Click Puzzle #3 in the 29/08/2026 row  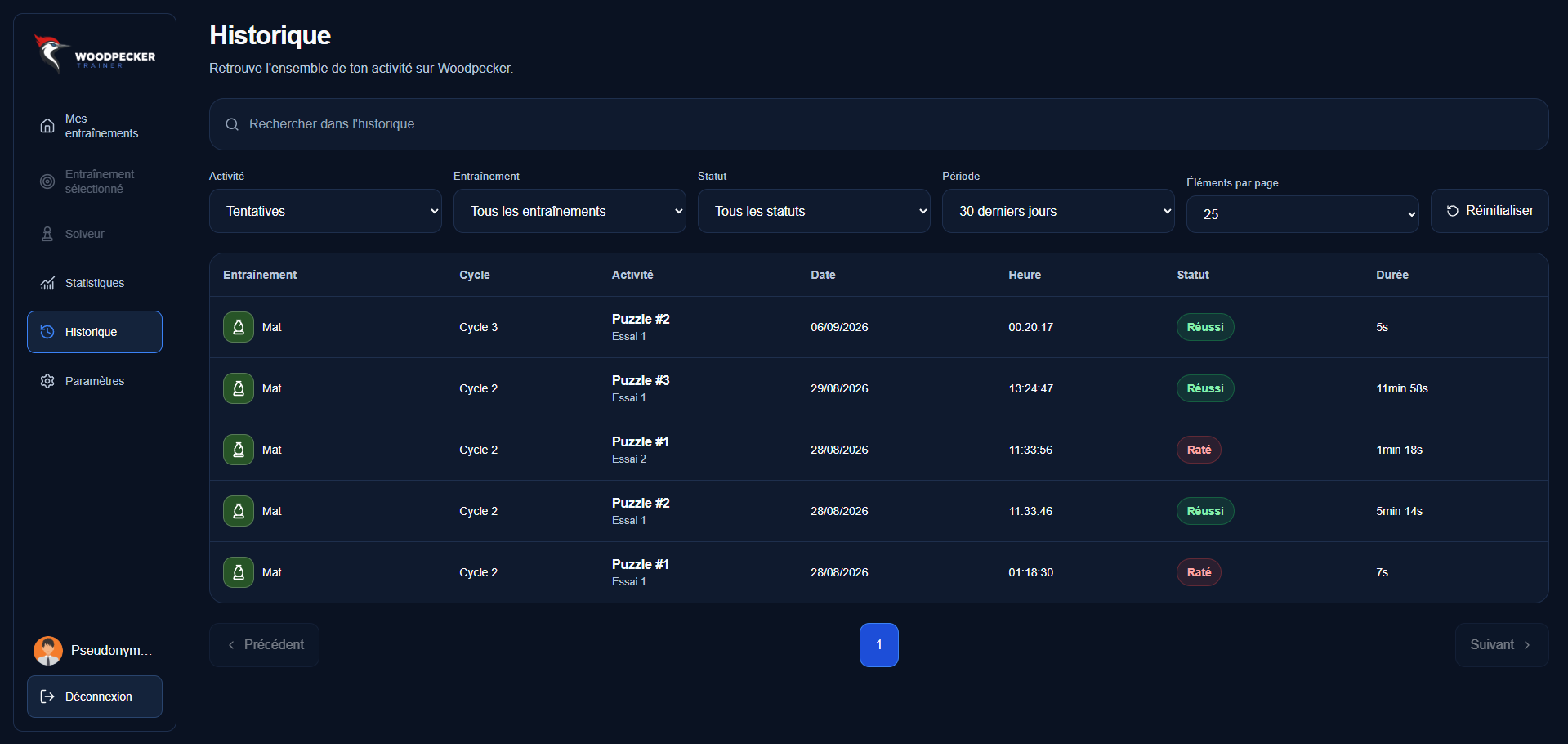641,380
